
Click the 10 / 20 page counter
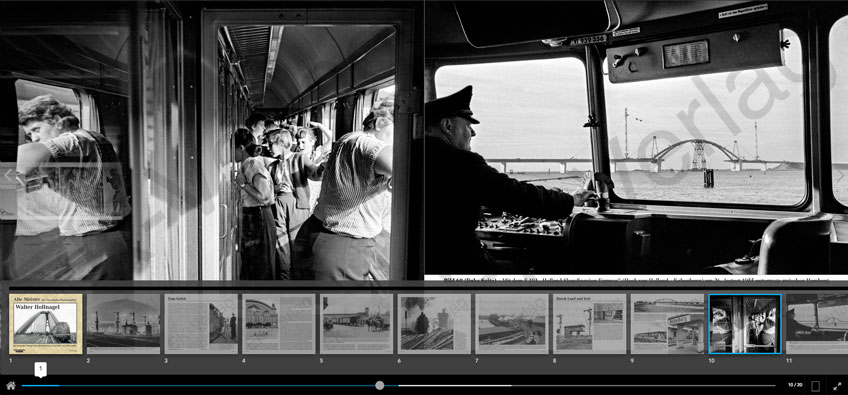795,385
